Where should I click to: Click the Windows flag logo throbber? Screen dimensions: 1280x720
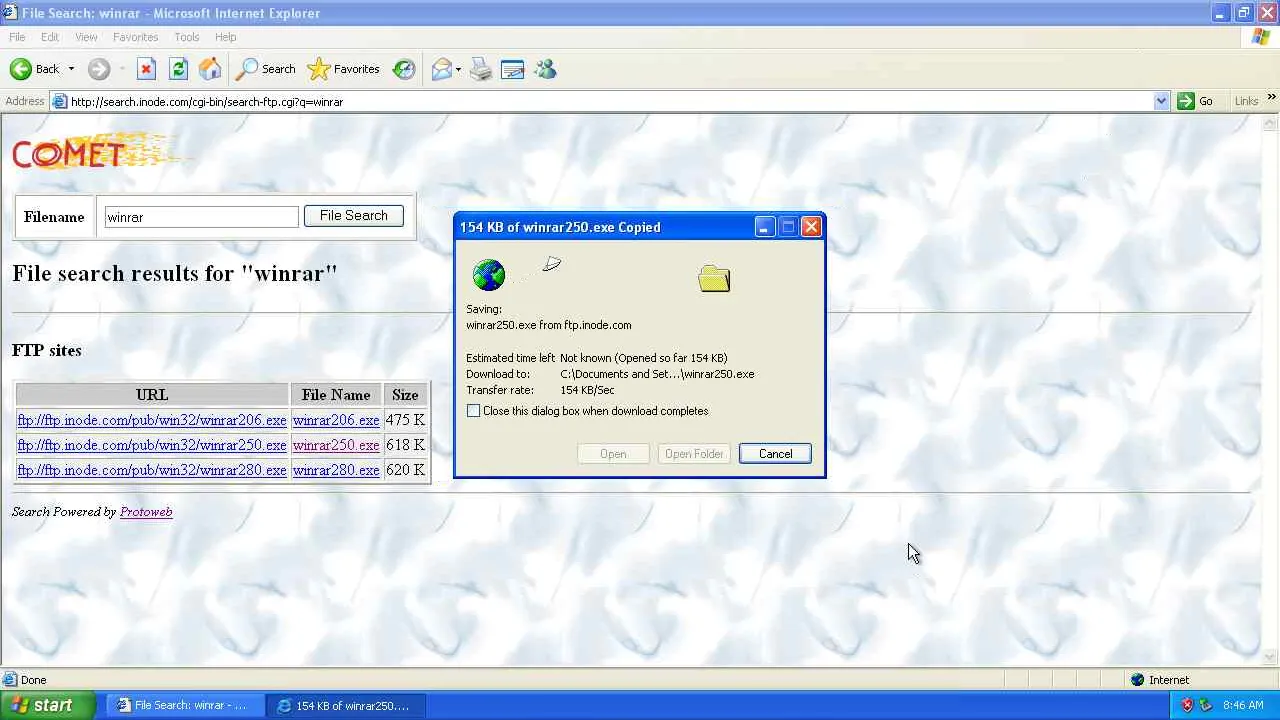[1261, 37]
